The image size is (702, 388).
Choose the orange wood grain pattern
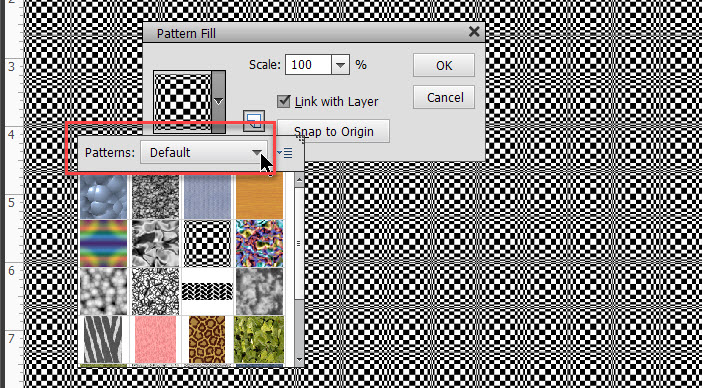(x=260, y=196)
